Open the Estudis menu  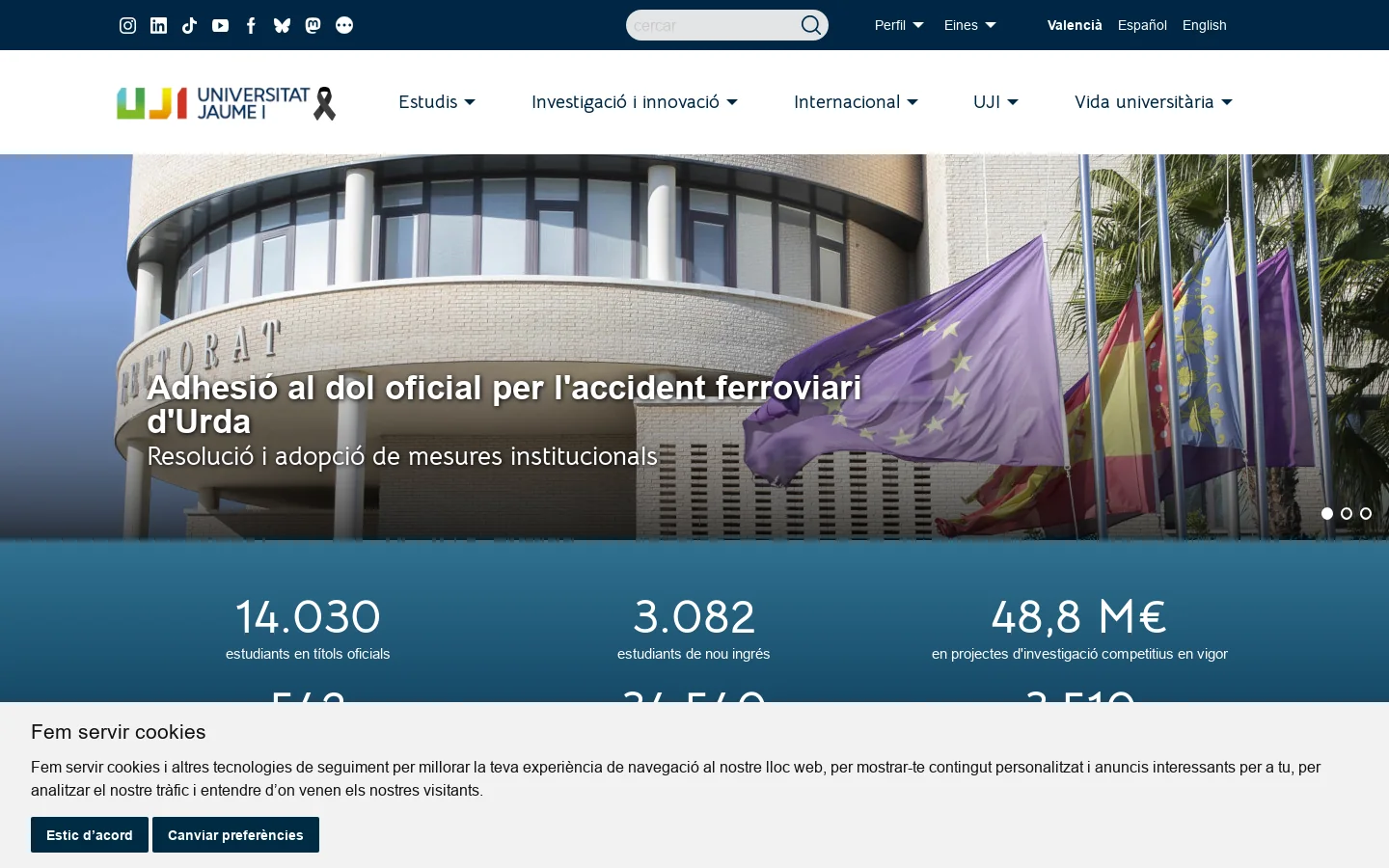click(x=437, y=102)
